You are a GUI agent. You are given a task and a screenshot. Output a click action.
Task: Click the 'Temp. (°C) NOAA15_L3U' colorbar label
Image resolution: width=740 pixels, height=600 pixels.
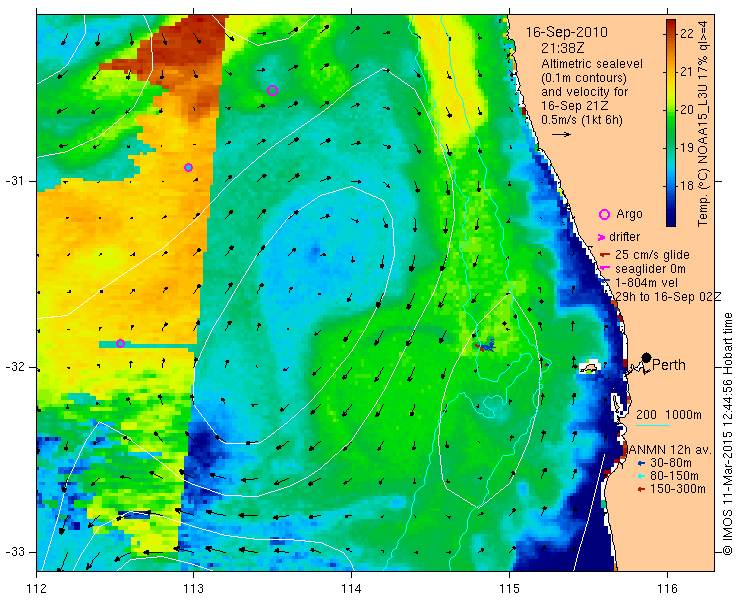pyautogui.click(x=703, y=123)
